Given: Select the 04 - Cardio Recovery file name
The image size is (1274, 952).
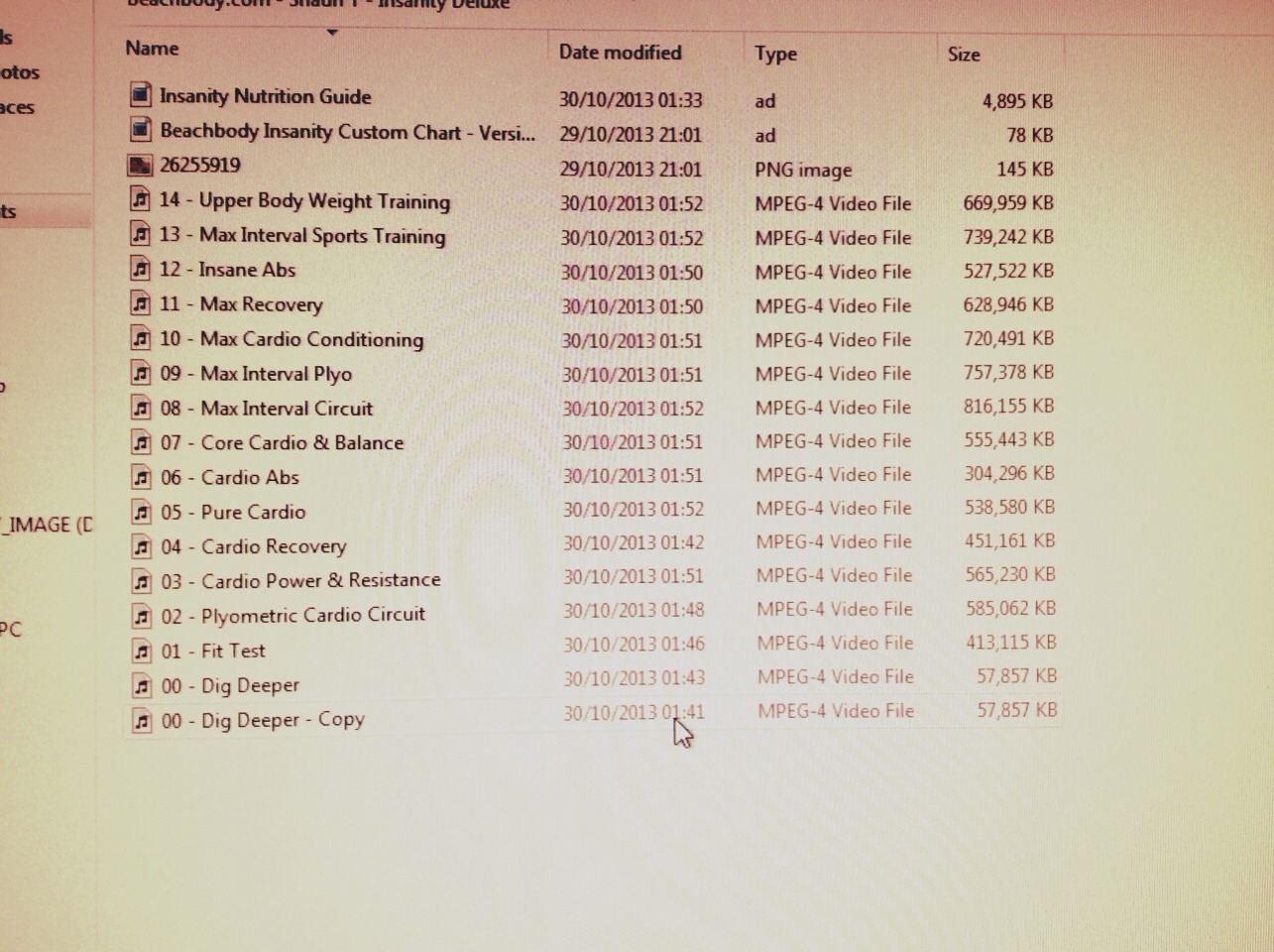Looking at the screenshot, I should (254, 546).
